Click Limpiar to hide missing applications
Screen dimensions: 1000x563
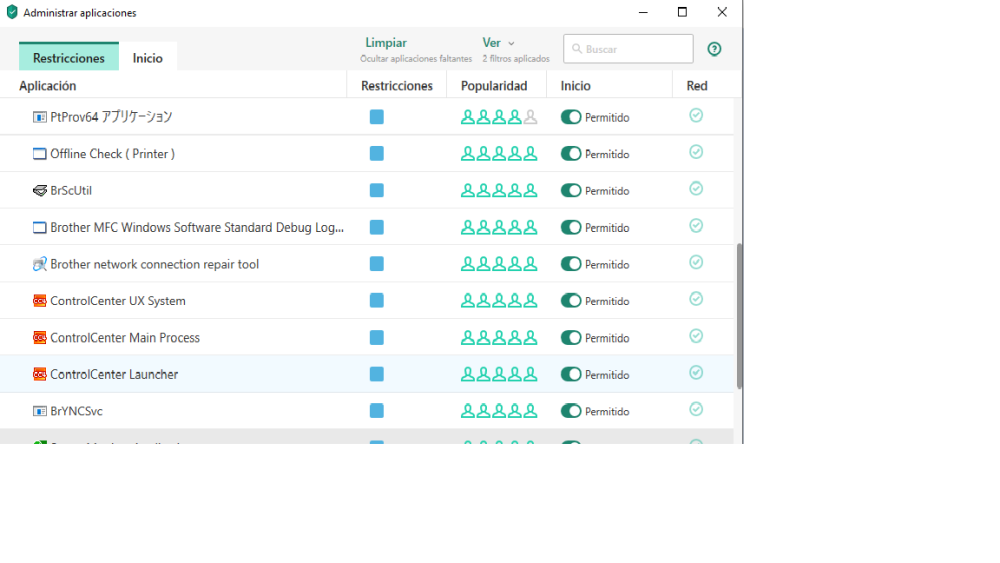tap(386, 43)
